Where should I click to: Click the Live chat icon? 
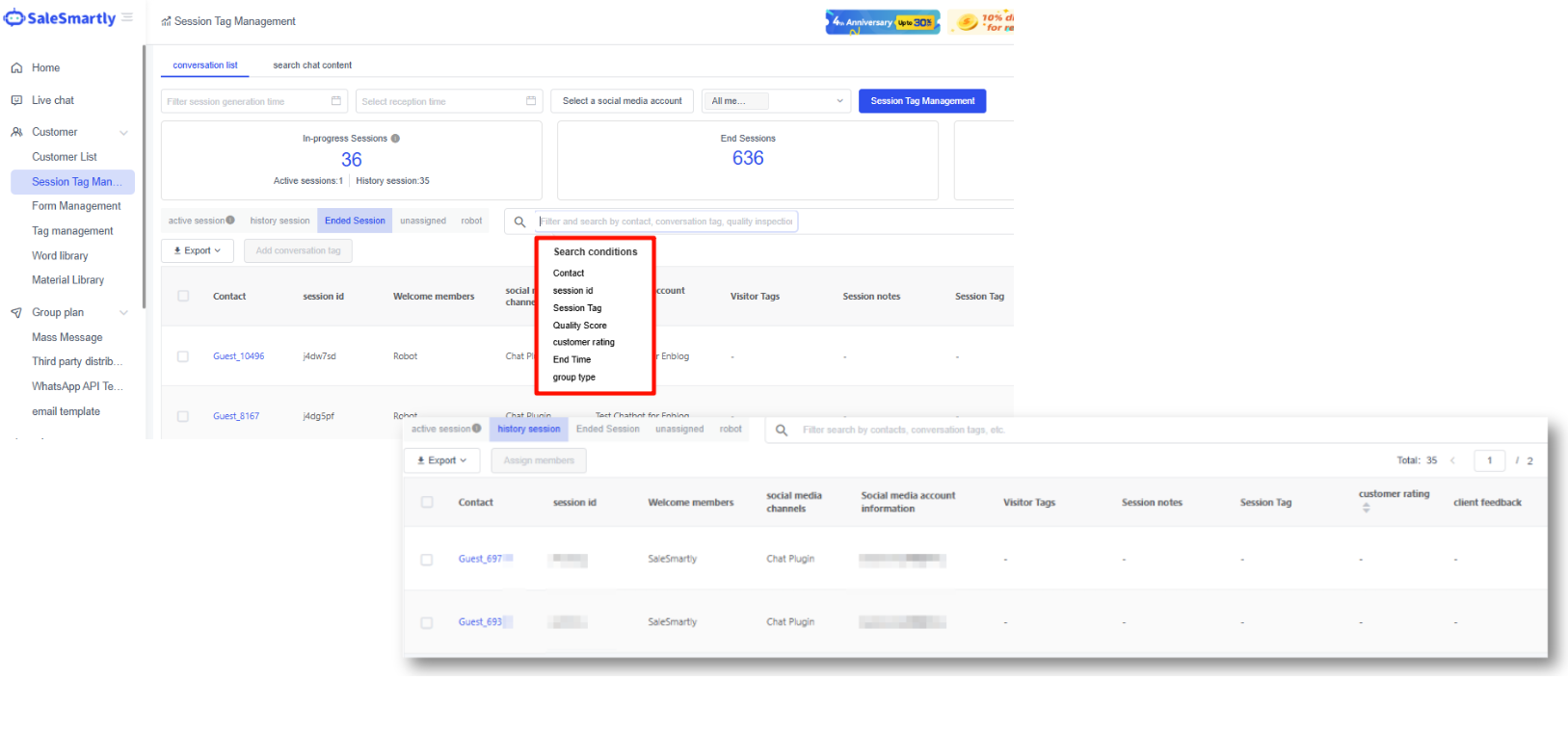[x=16, y=100]
